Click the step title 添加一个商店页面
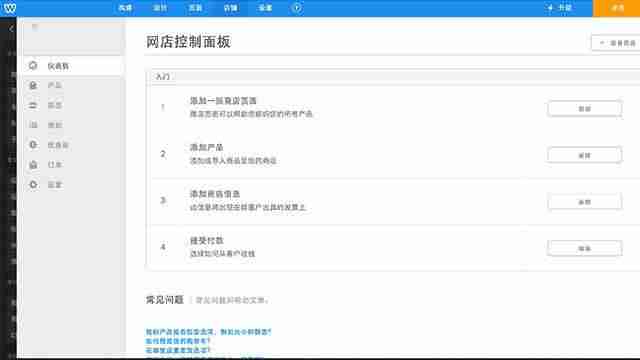 pyautogui.click(x=223, y=101)
